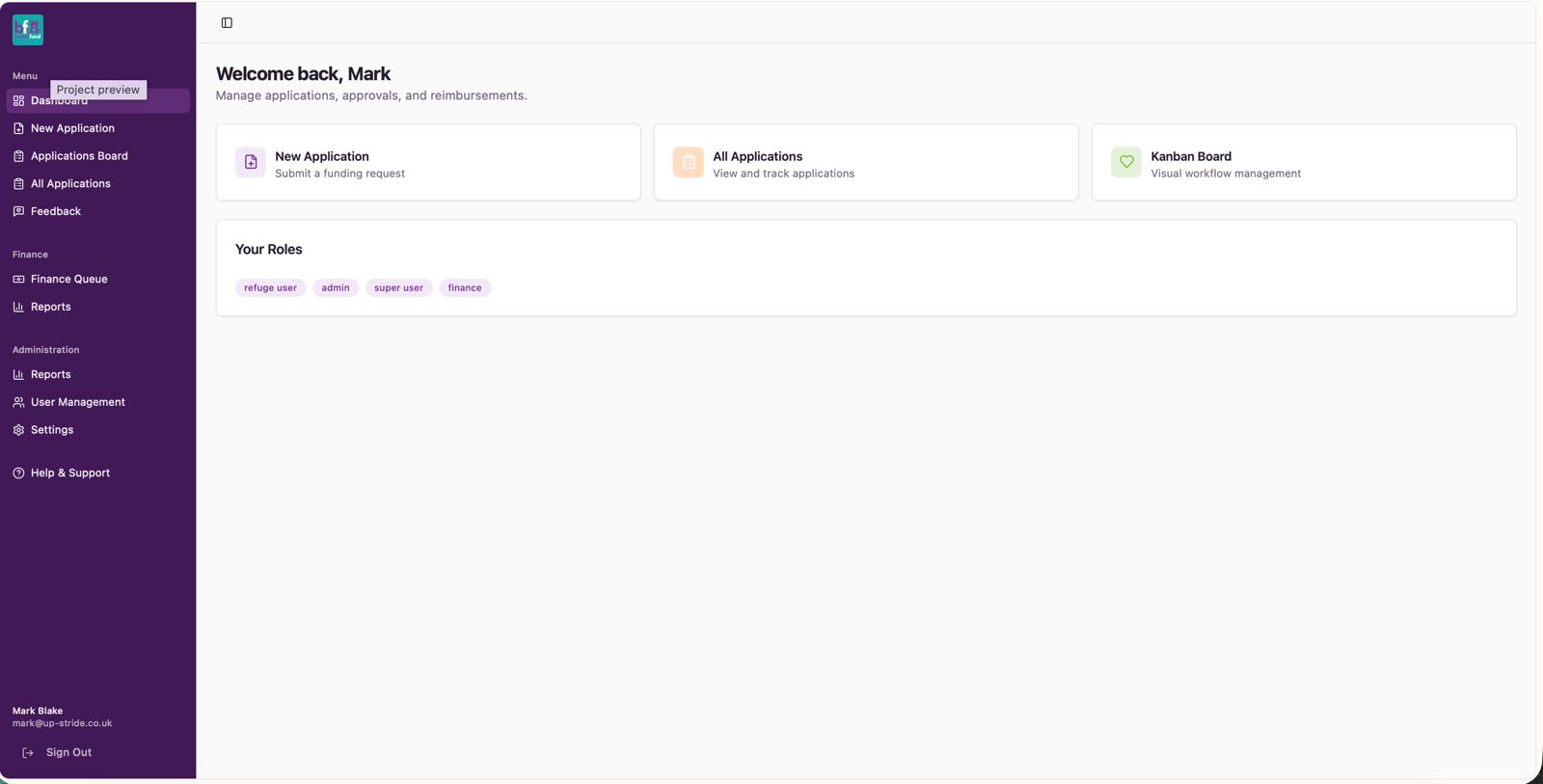
Task: Click the Your Roles heading
Action: click(x=269, y=250)
